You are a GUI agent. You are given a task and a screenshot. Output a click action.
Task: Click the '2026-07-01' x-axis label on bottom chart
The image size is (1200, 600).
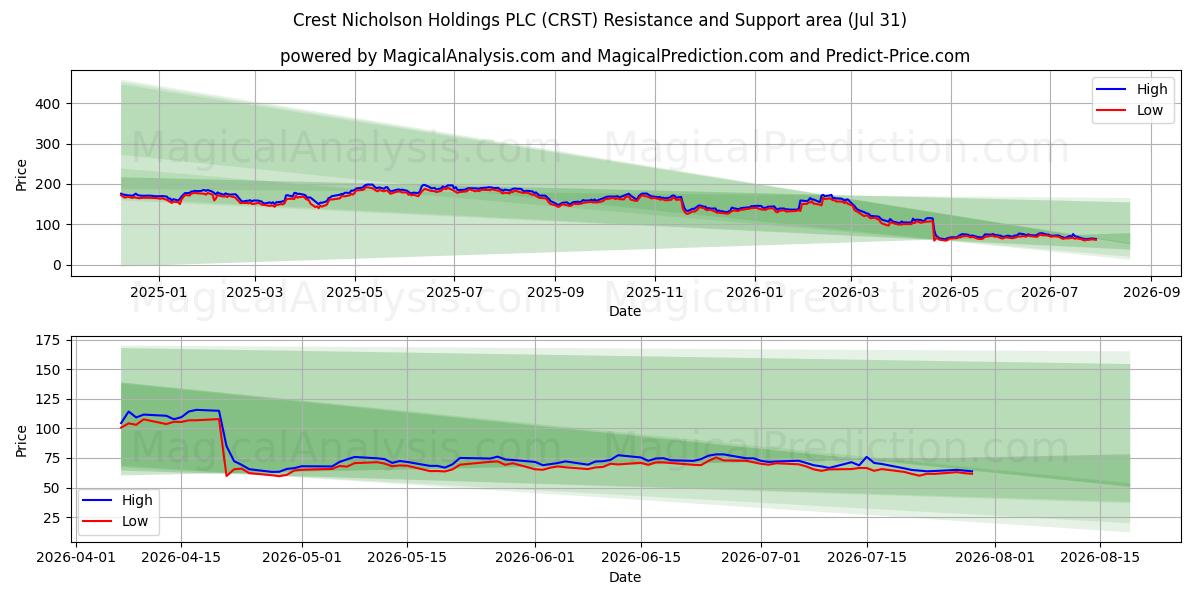click(x=760, y=559)
